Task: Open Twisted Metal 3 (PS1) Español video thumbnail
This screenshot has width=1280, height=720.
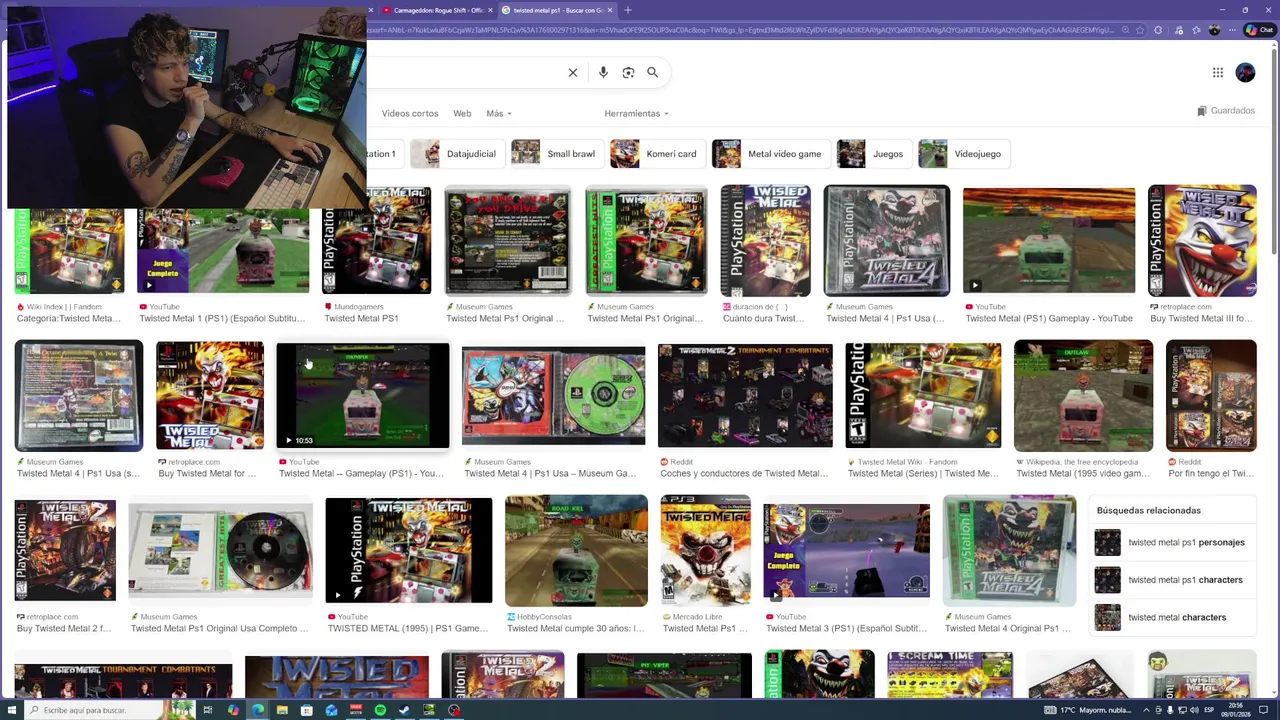Action: [846, 551]
